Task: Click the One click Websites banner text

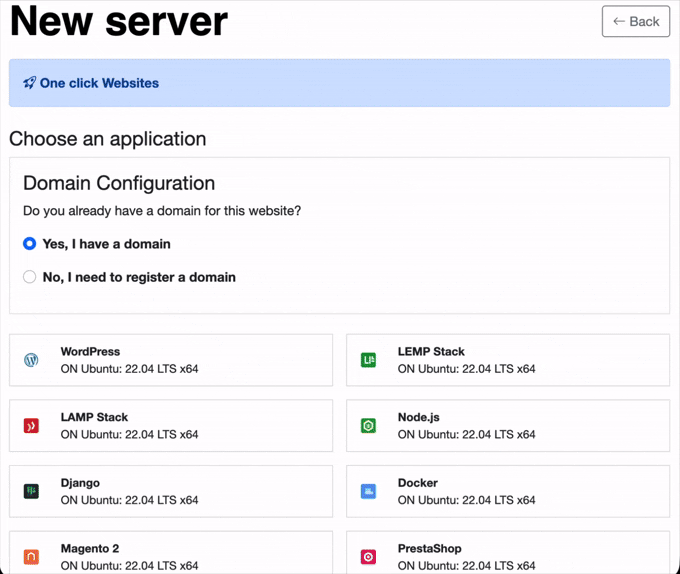Action: tap(99, 83)
